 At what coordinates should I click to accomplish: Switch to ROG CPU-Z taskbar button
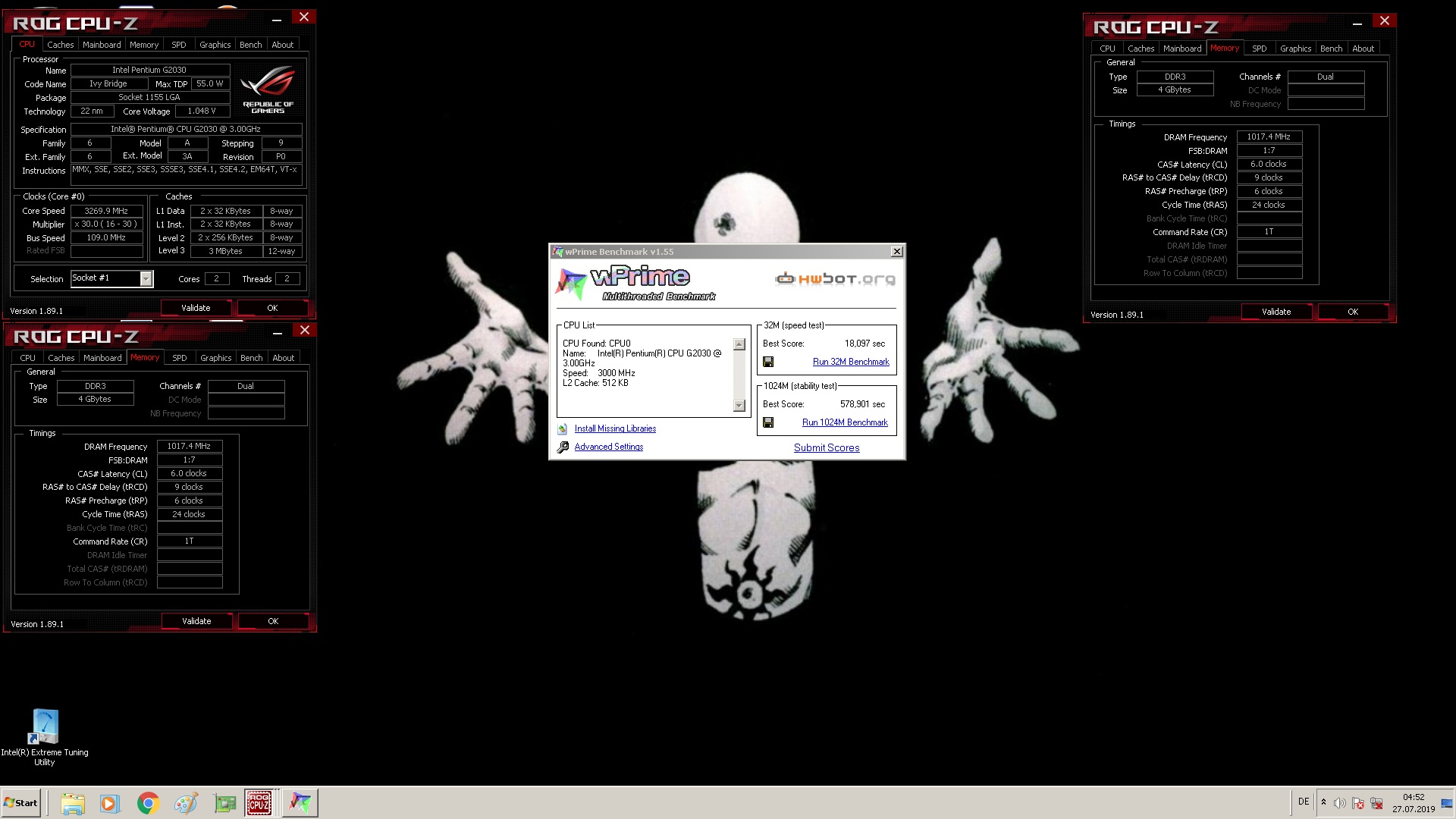coord(259,803)
